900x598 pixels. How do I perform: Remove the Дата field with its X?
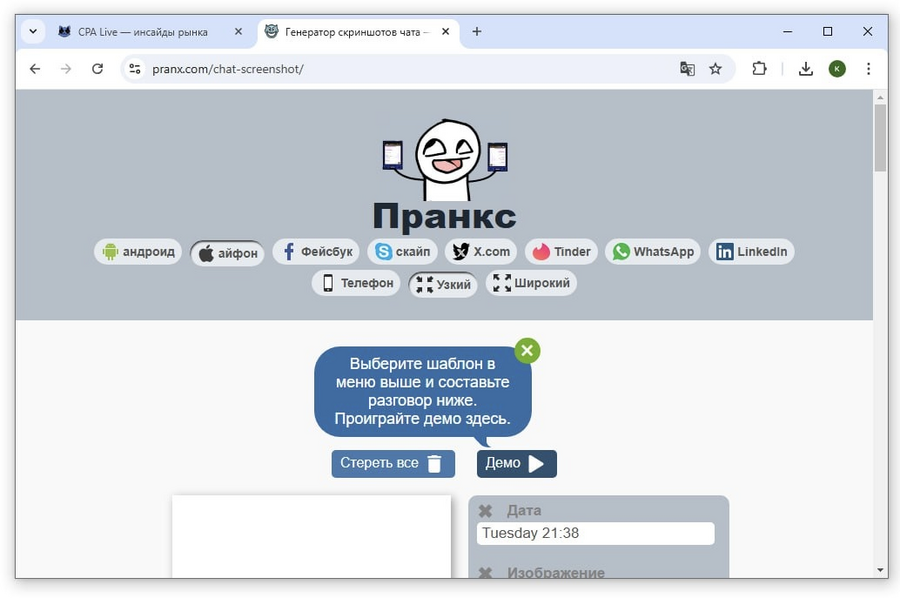tap(486, 510)
